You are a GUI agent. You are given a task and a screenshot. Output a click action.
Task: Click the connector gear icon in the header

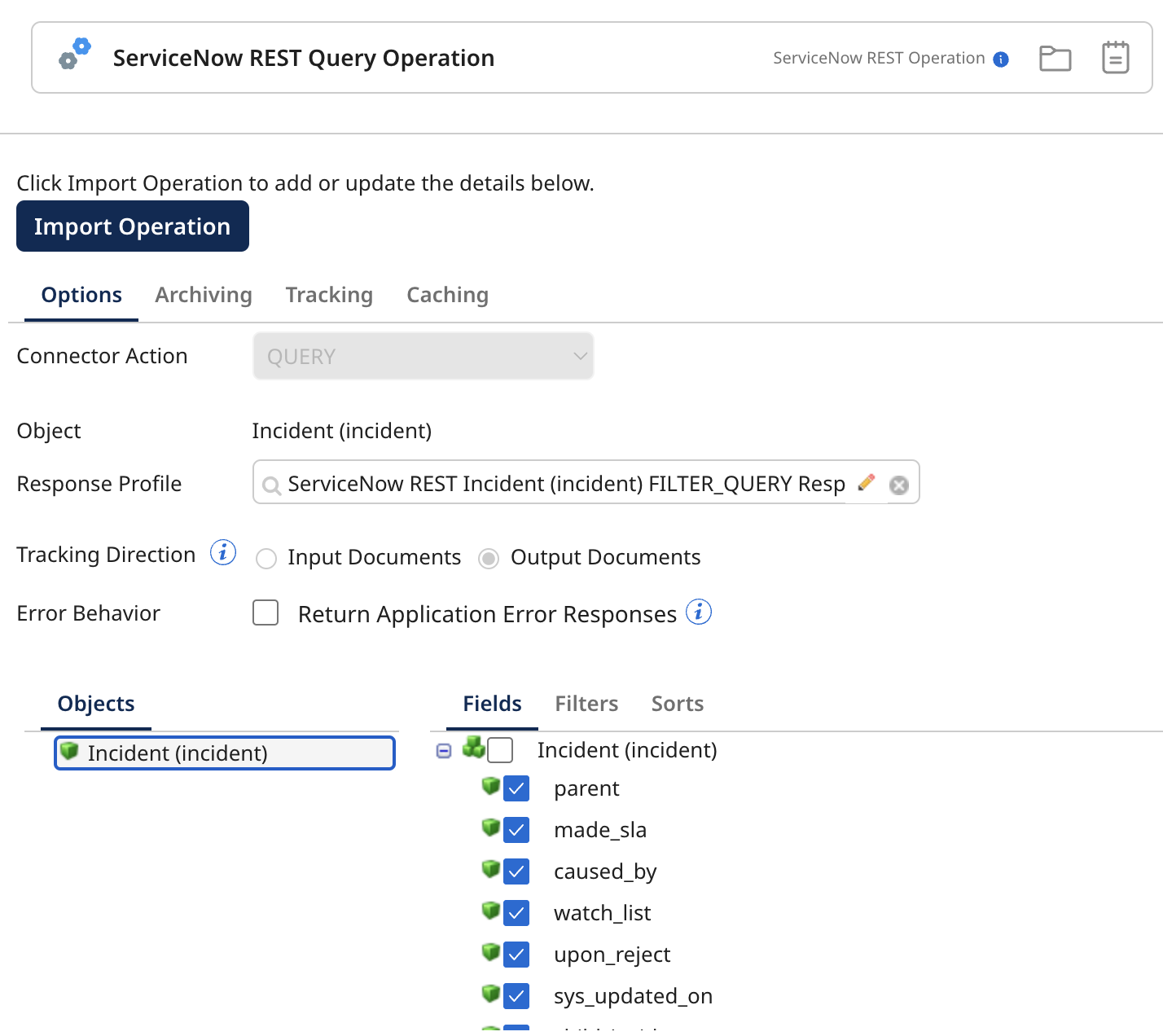coord(72,55)
